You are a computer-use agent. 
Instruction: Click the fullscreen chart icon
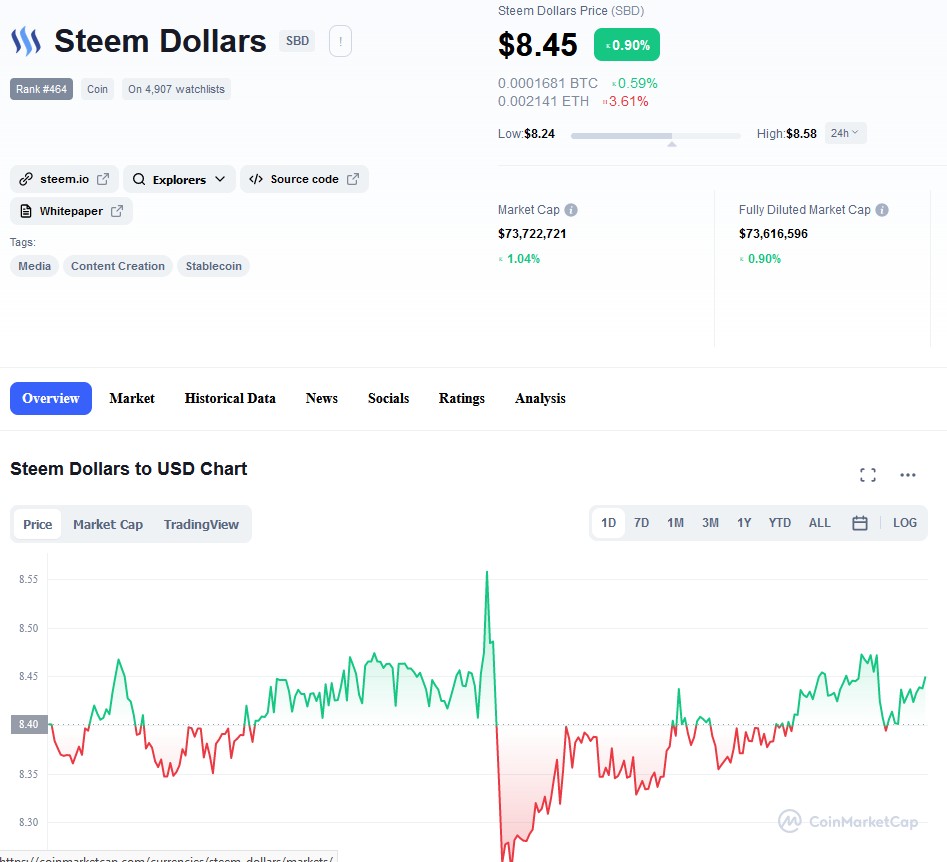868,475
